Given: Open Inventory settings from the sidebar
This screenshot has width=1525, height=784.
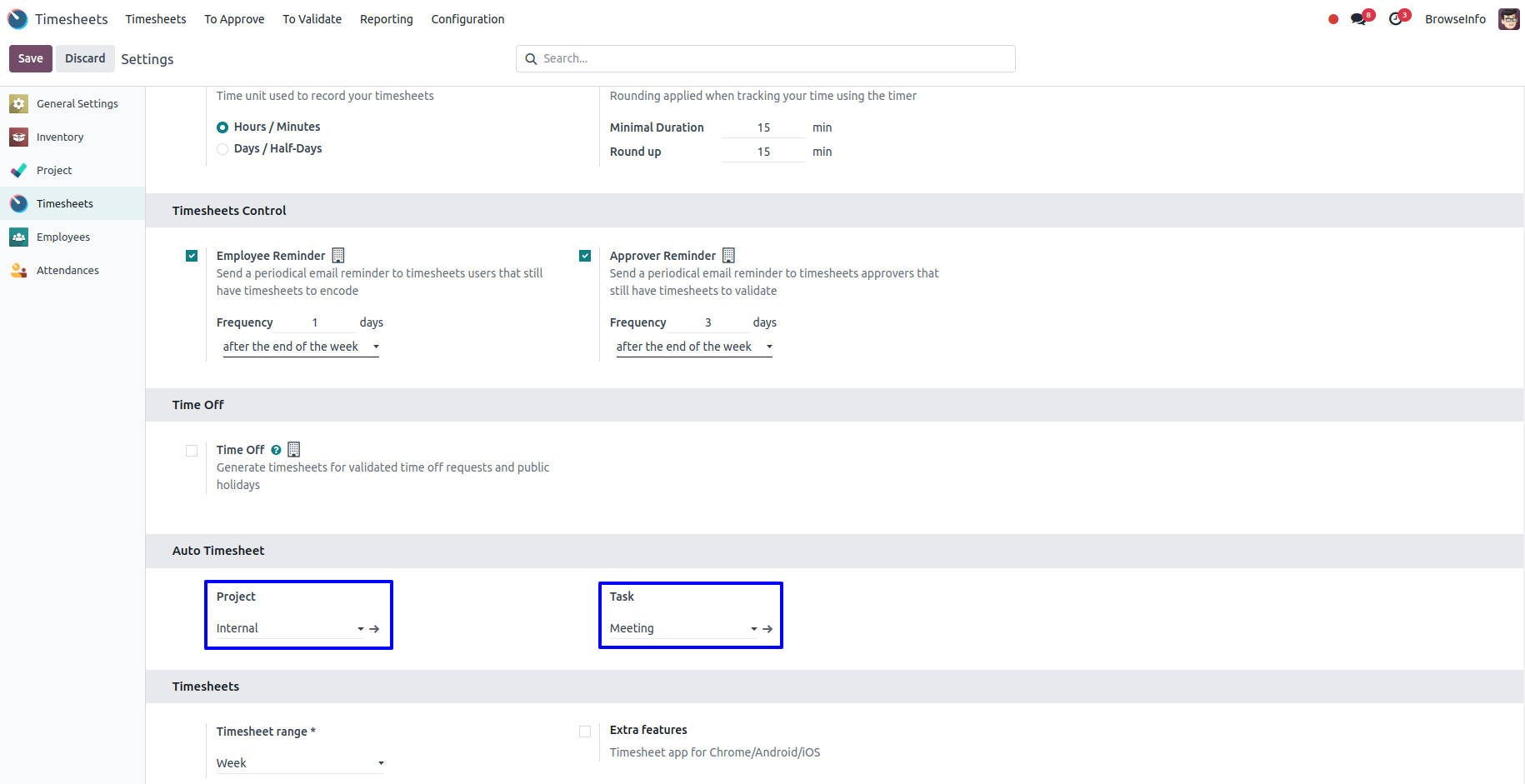Looking at the screenshot, I should pyautogui.click(x=60, y=137).
